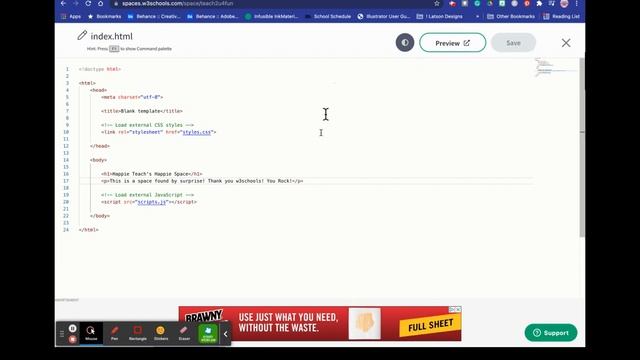Click the styles.css link in code
Screen dimensions: 640x360
point(197,132)
